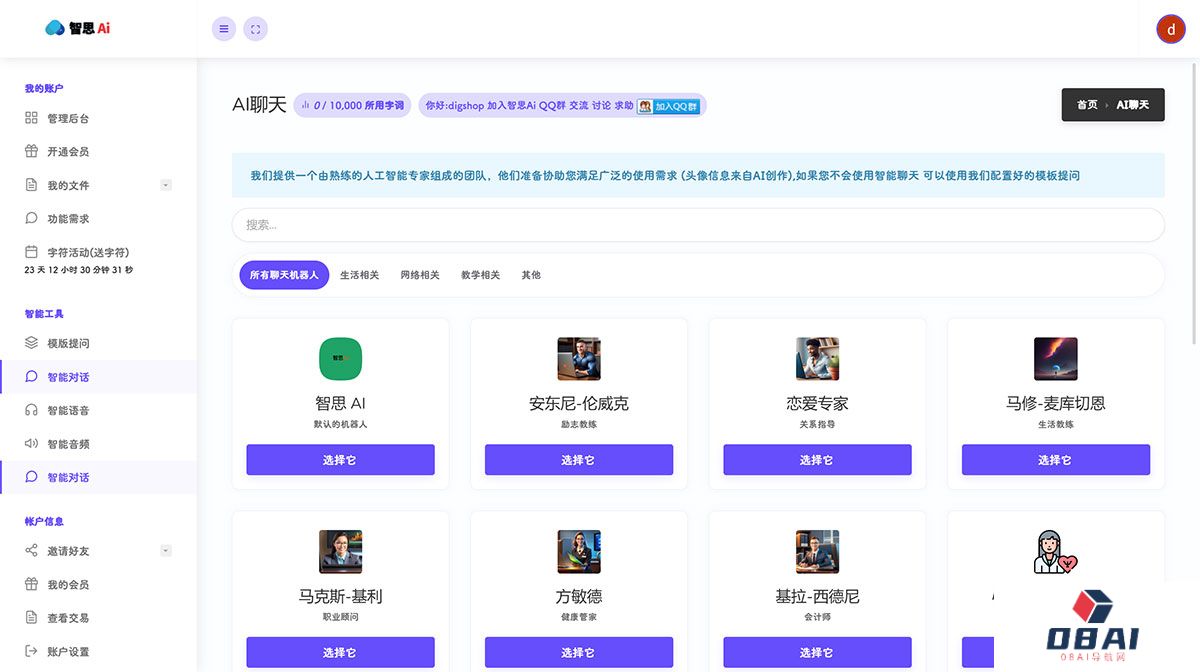
Task: Click the 基拉-西德尼 avatar image
Action: (x=817, y=552)
